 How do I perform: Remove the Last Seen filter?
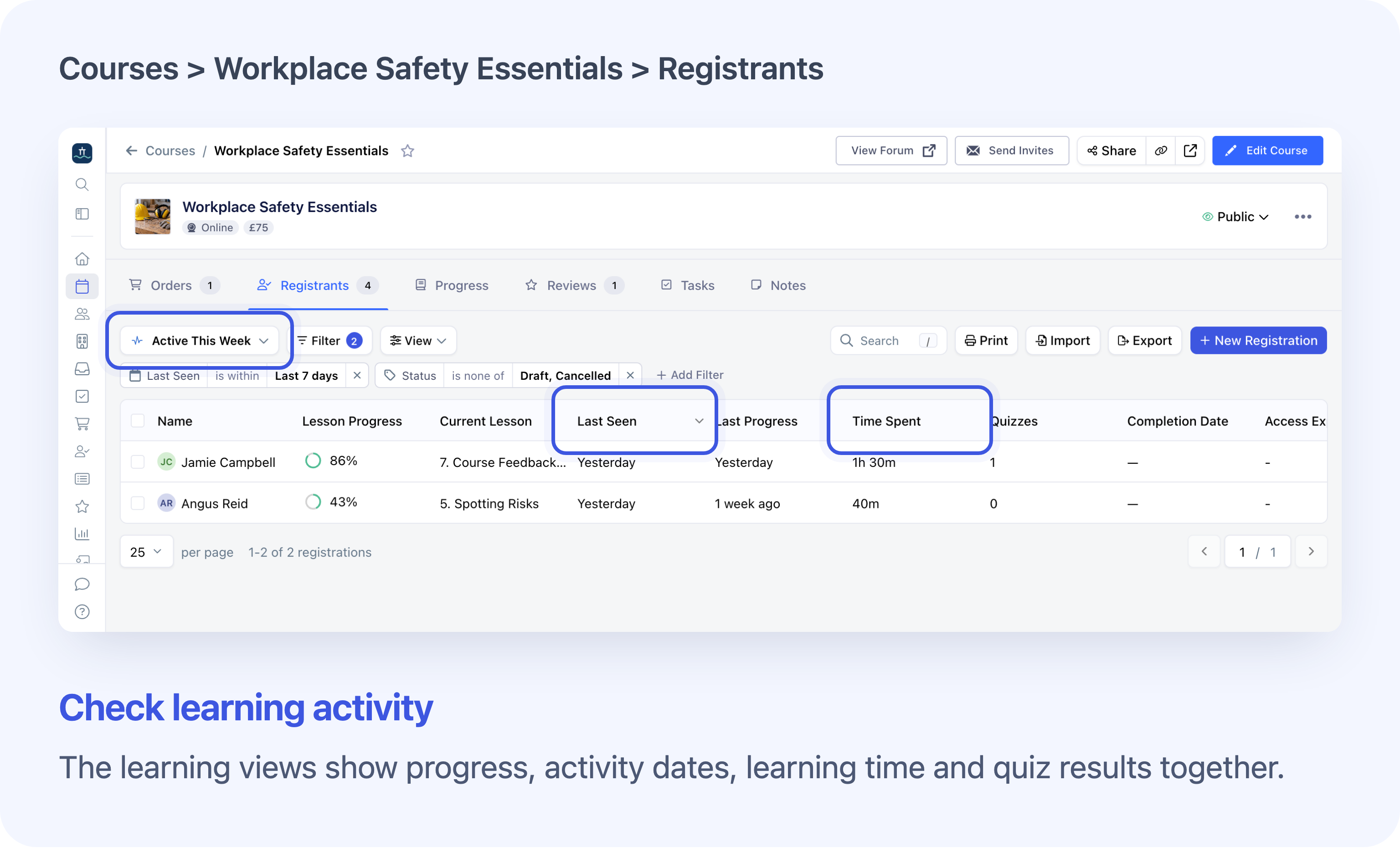pyautogui.click(x=357, y=375)
